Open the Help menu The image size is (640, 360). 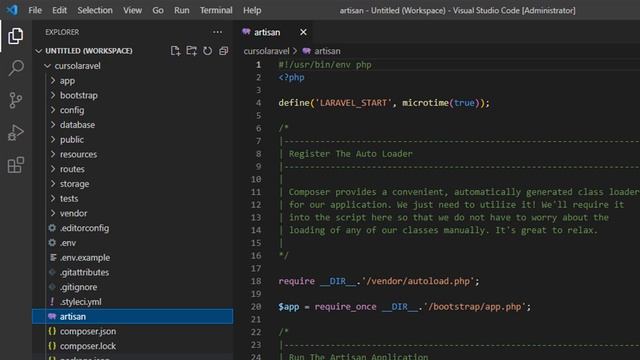tap(252, 10)
